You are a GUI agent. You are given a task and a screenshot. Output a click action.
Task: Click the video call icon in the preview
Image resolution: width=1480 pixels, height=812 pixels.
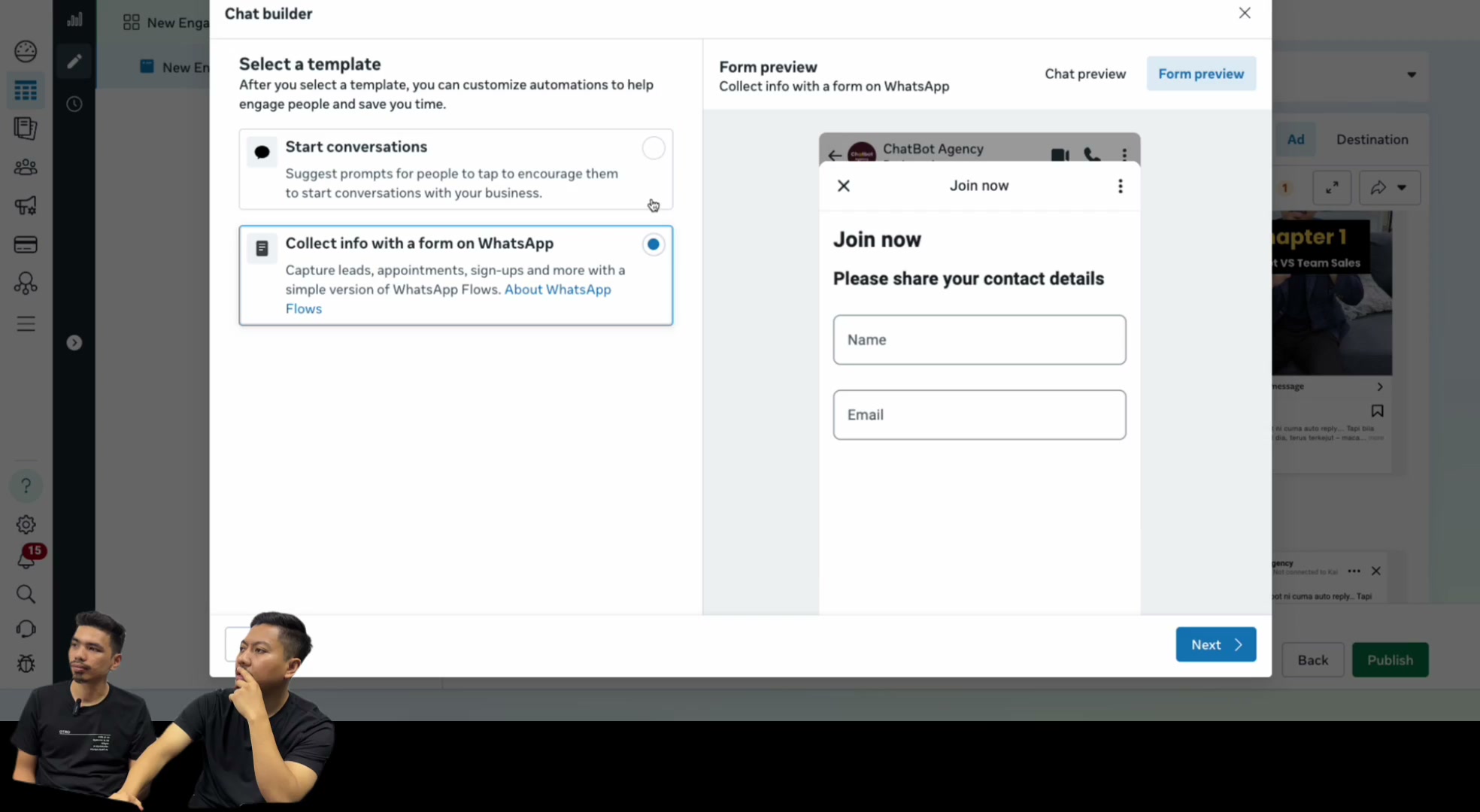pyautogui.click(x=1060, y=155)
